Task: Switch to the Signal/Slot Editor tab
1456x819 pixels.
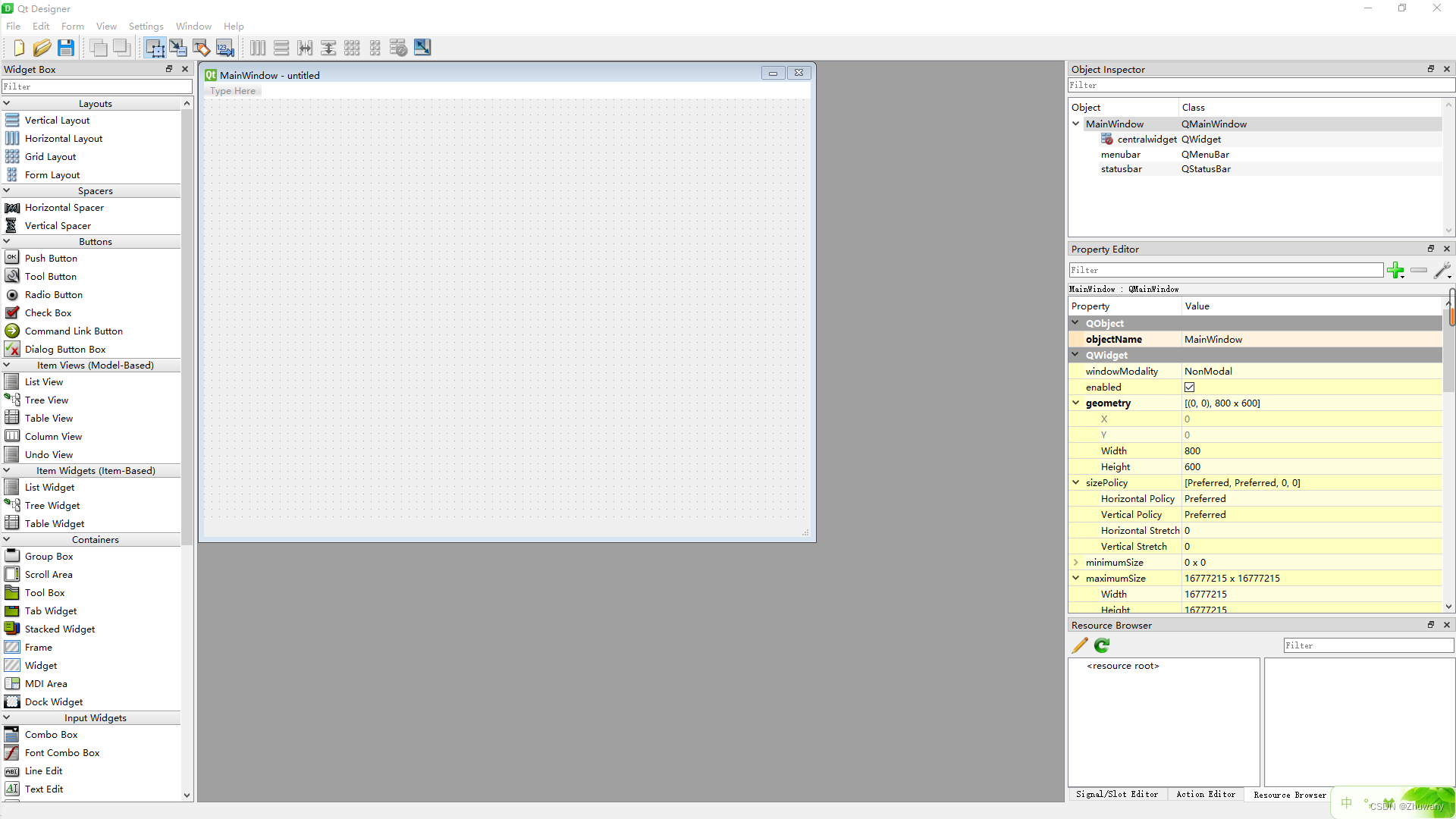Action: [1116, 794]
